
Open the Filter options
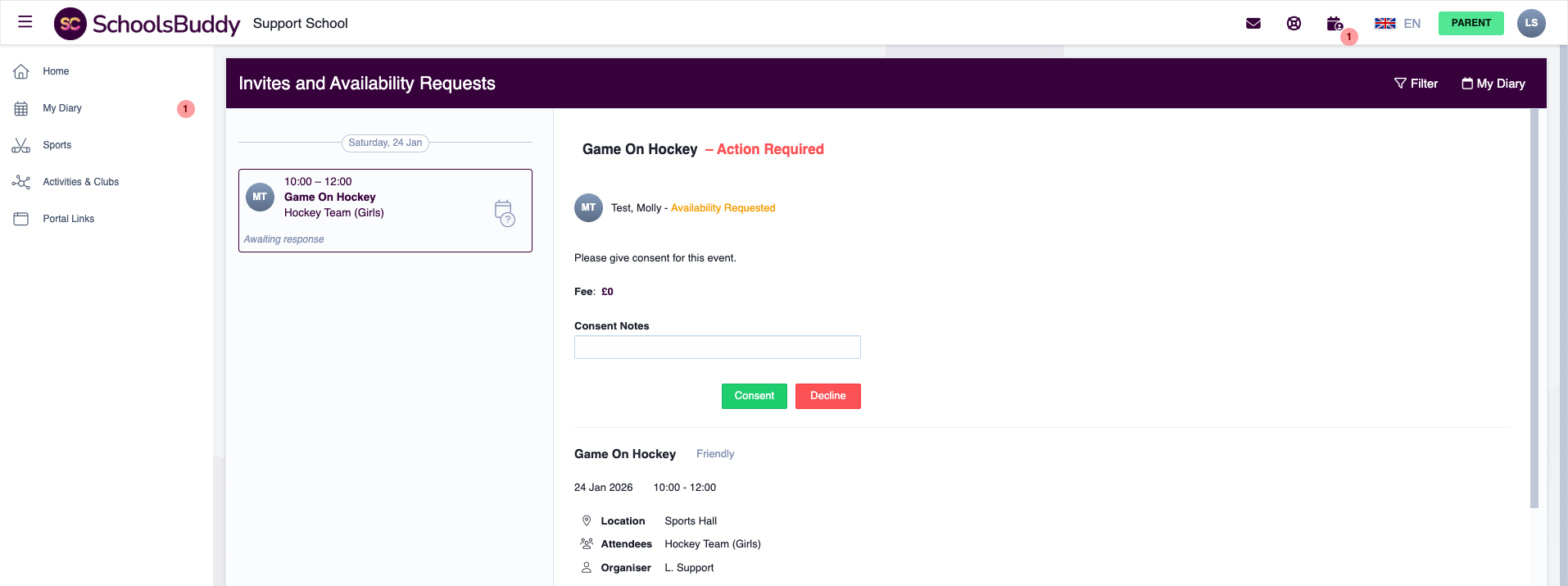pos(1416,84)
